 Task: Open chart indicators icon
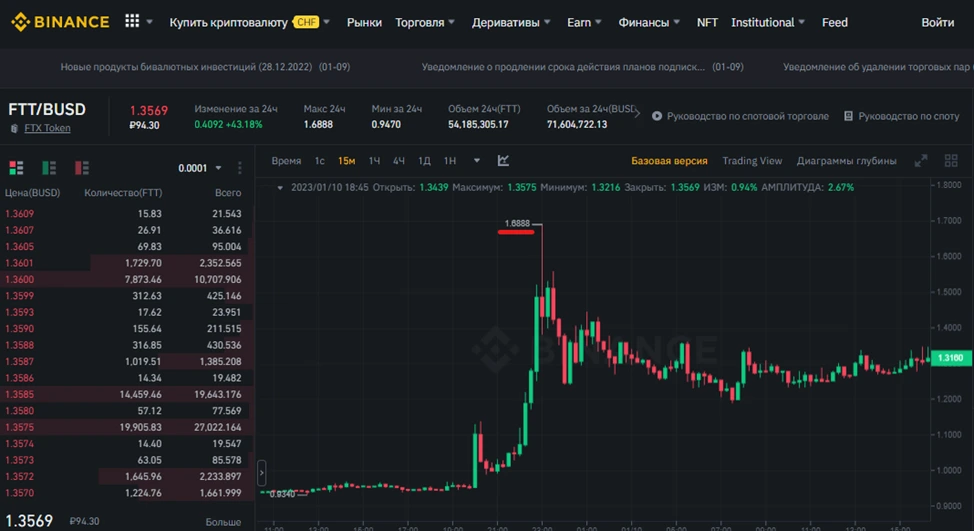click(x=503, y=161)
